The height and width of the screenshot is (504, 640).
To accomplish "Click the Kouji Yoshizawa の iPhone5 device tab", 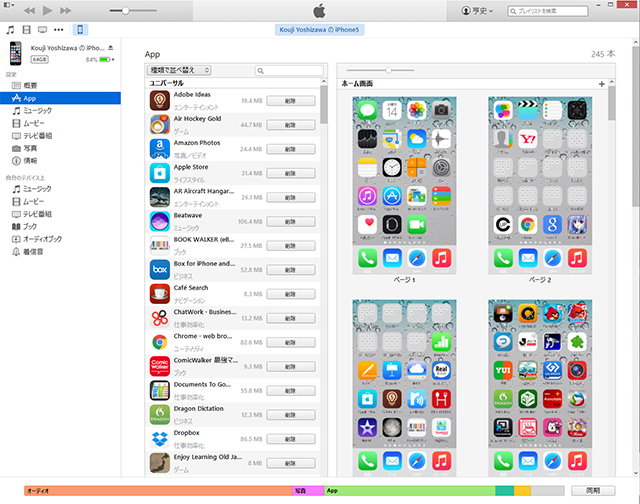I will [319, 30].
